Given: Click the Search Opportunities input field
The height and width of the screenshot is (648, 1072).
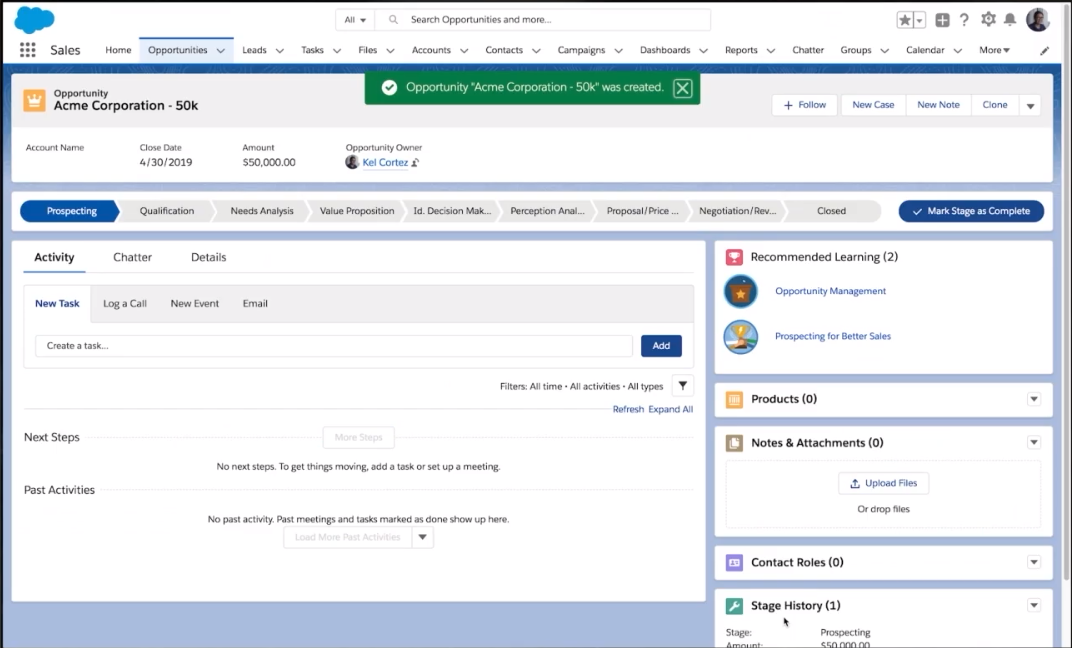Looking at the screenshot, I should [544, 20].
